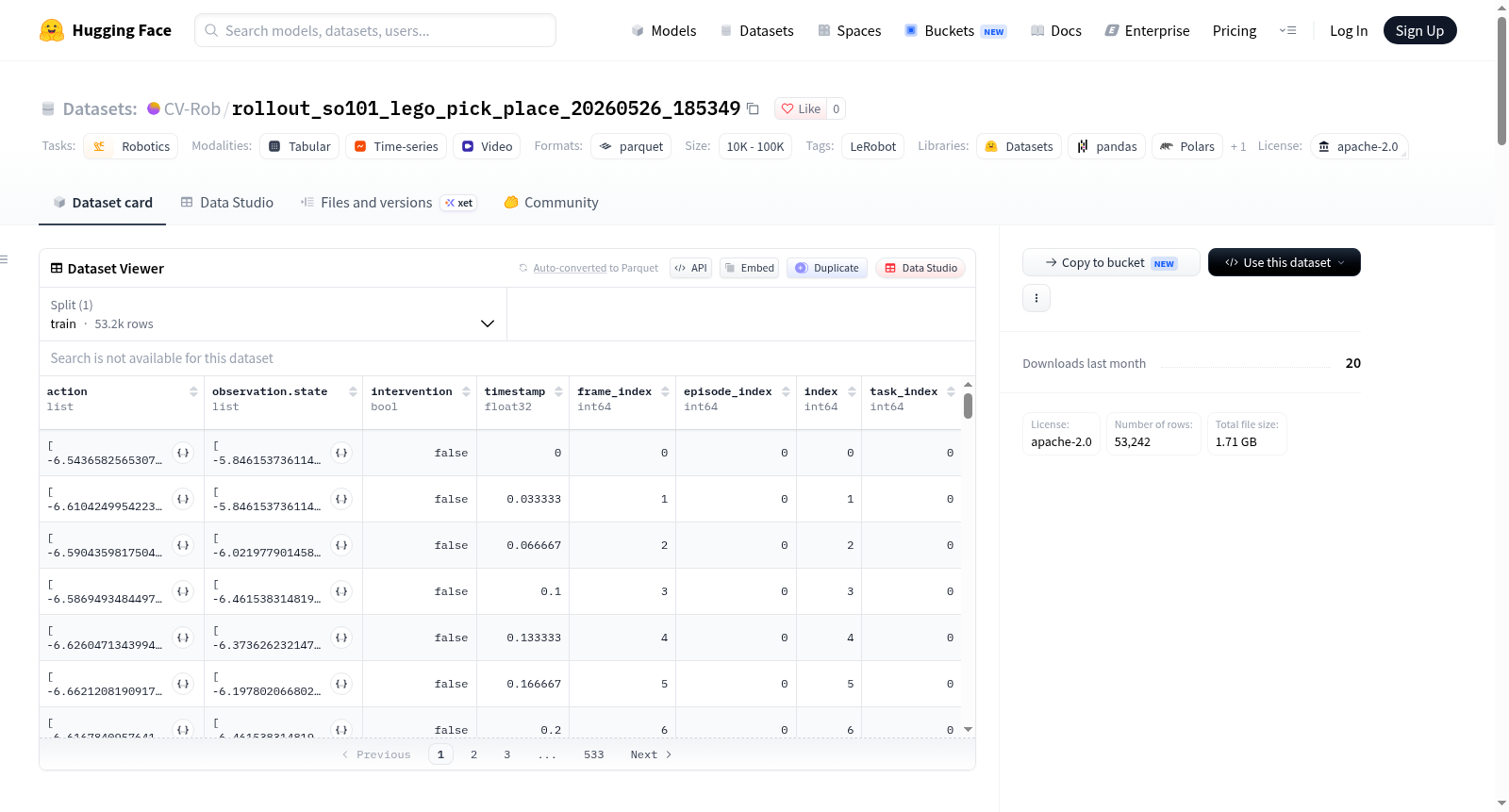The width and height of the screenshot is (1509, 812).
Task: Expand JSON for action cell -6.6260471343994
Action: pos(183,638)
